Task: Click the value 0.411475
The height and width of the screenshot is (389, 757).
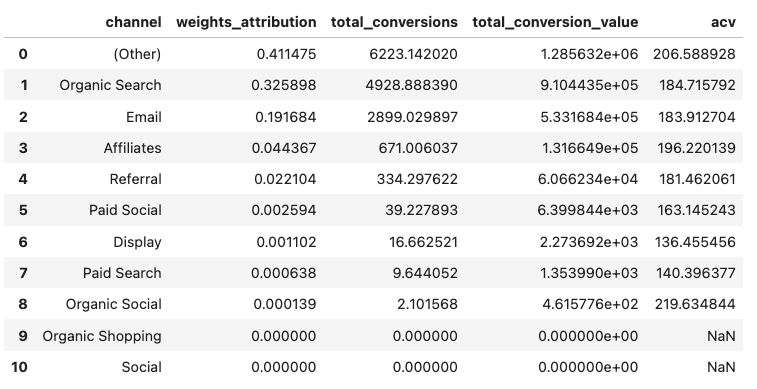Action: tap(286, 54)
